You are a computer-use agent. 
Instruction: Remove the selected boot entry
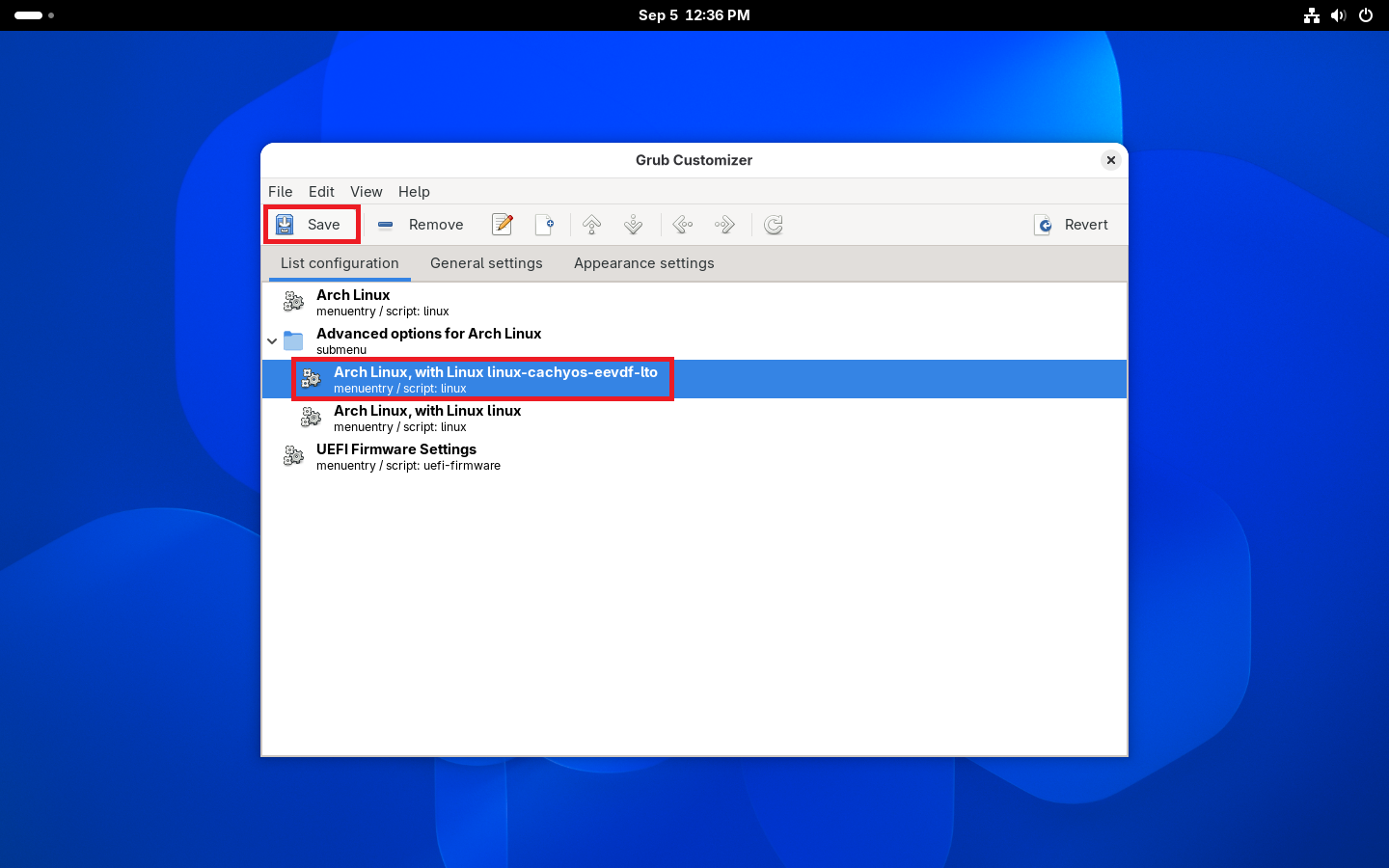tap(420, 225)
